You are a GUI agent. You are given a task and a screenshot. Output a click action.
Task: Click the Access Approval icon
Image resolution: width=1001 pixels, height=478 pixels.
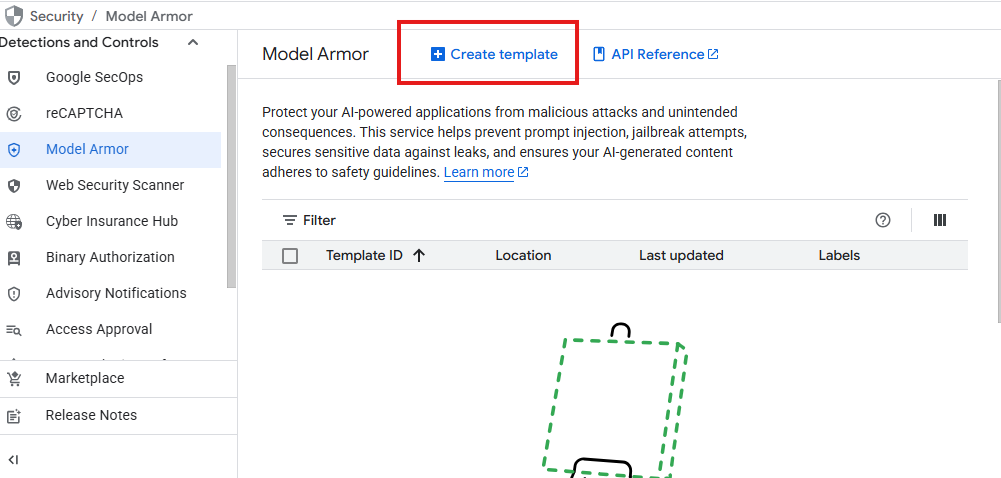(x=13, y=330)
